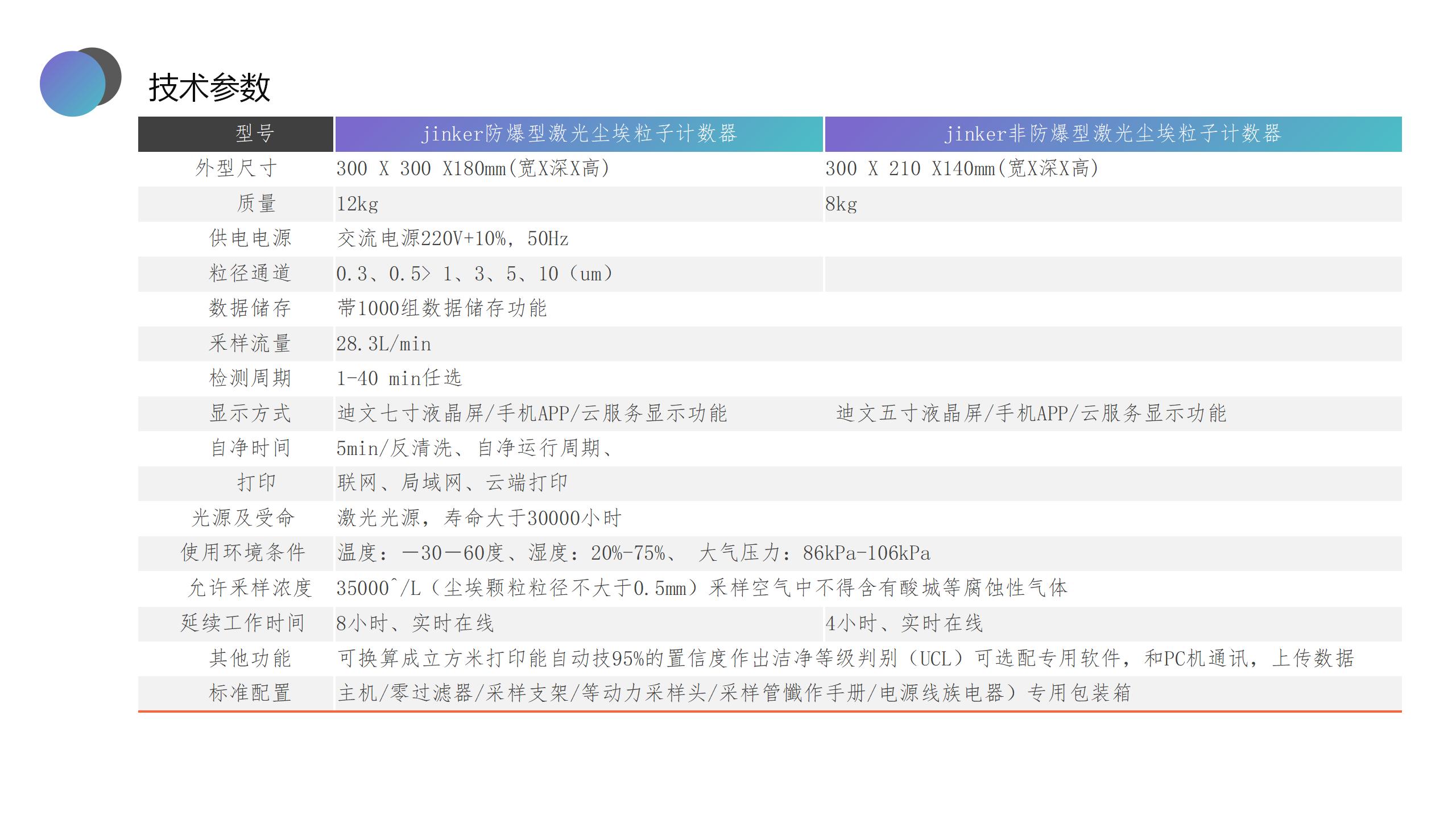This screenshot has height=819, width=1456.
Task: Click the jinker防爆型激光尘埃粒子计数器 column header
Action: coord(578,134)
